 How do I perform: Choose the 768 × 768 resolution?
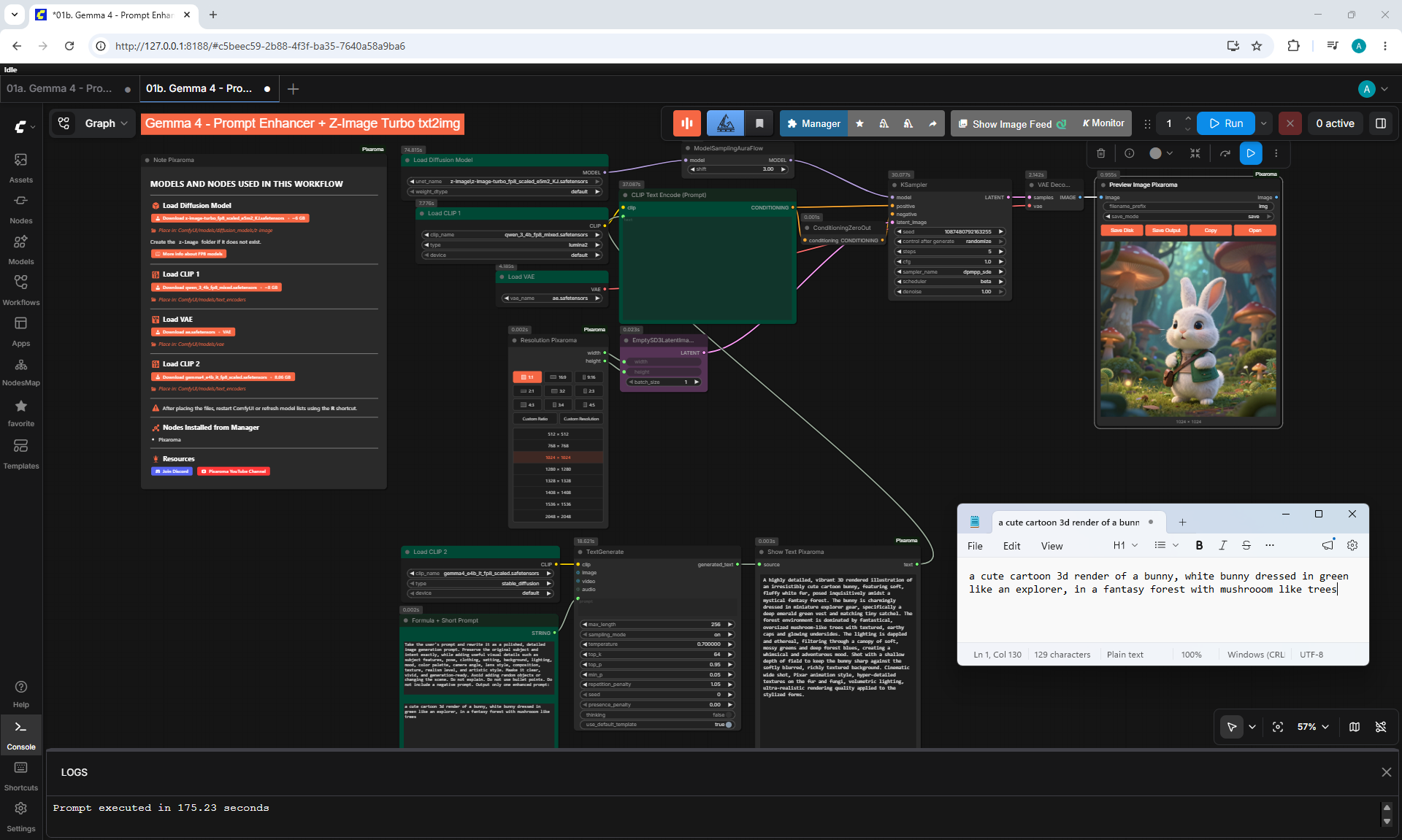point(558,446)
